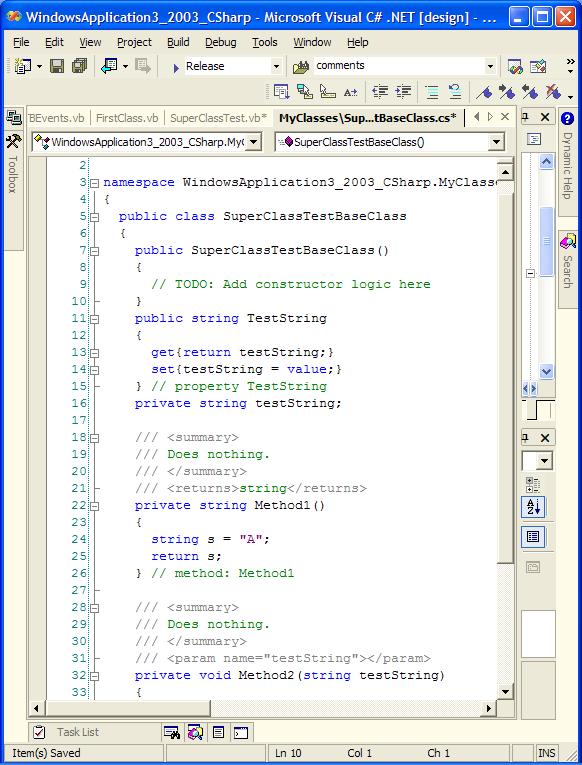The image size is (582, 765).
Task: Open the class navigation dropdown WindowsApplication3_2003_CSharp
Action: pos(254,142)
